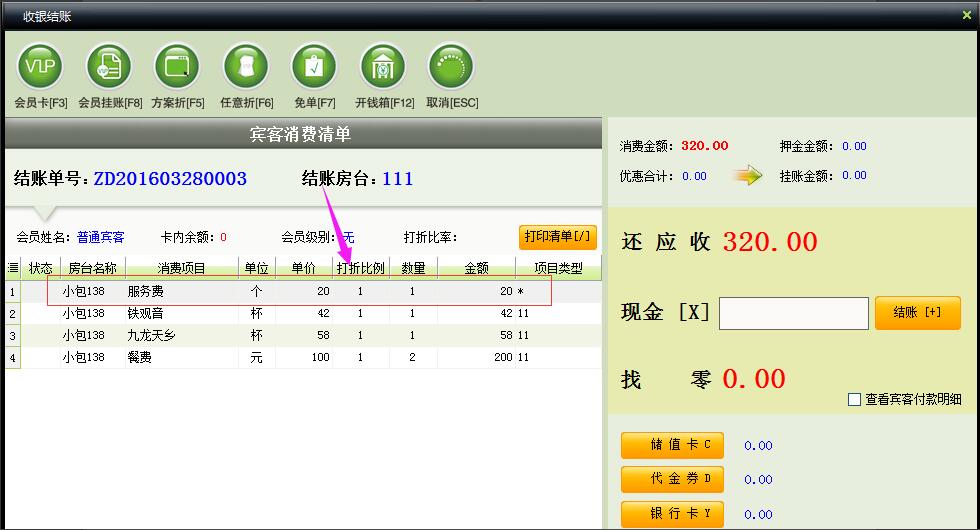Click the 消费项目 column header
This screenshot has width=980, height=530.
click(x=182, y=268)
